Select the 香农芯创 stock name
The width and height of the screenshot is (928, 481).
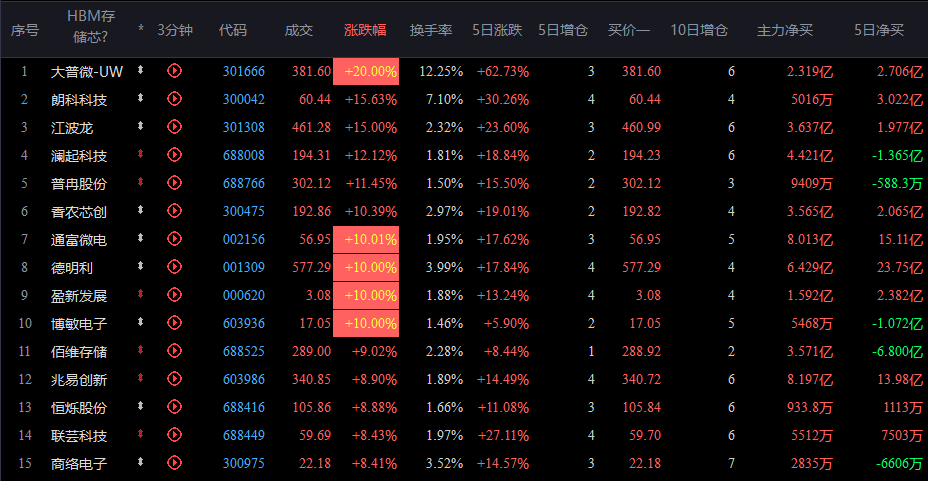point(79,212)
